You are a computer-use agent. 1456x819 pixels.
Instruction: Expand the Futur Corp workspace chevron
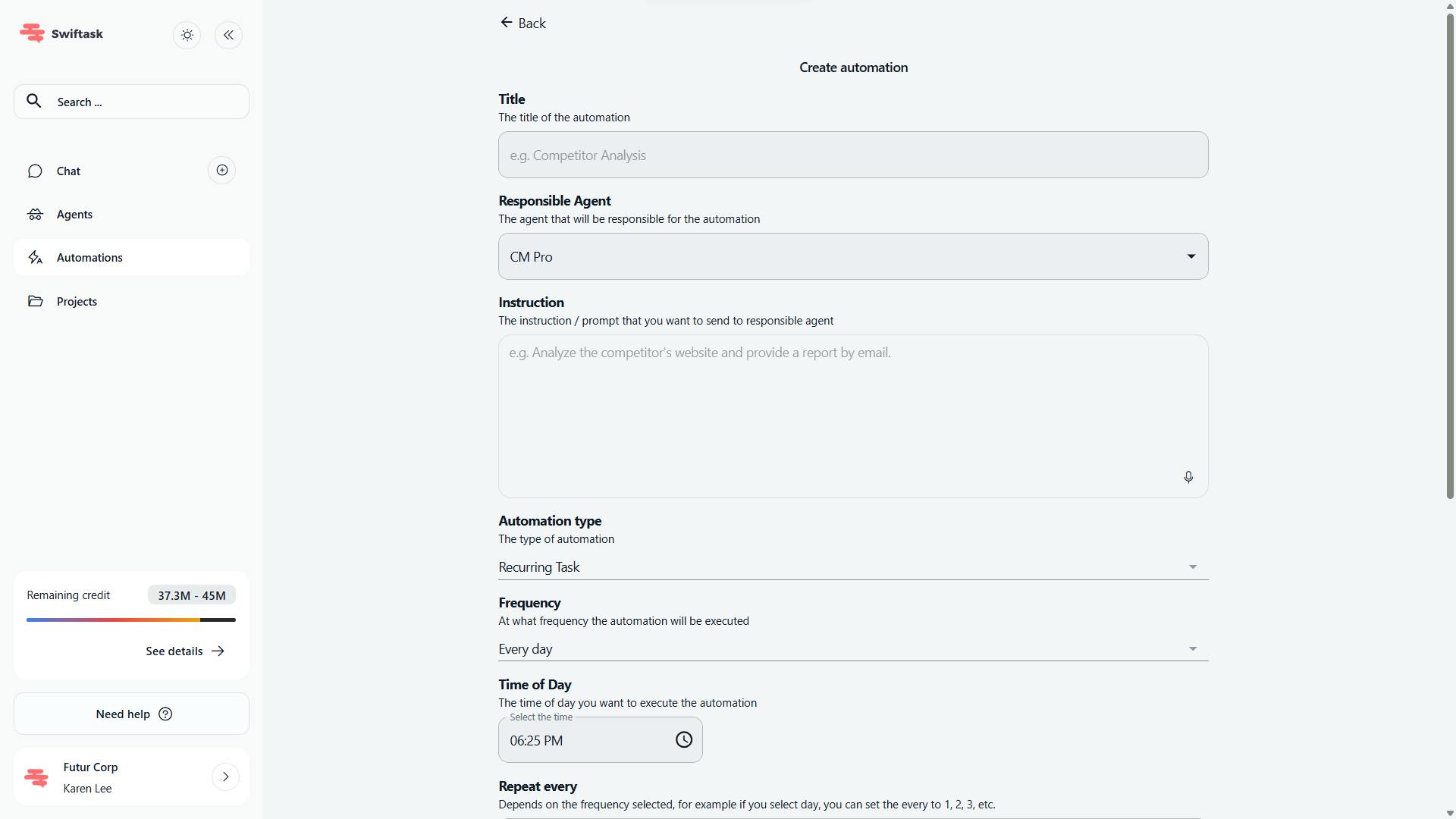pyautogui.click(x=225, y=777)
